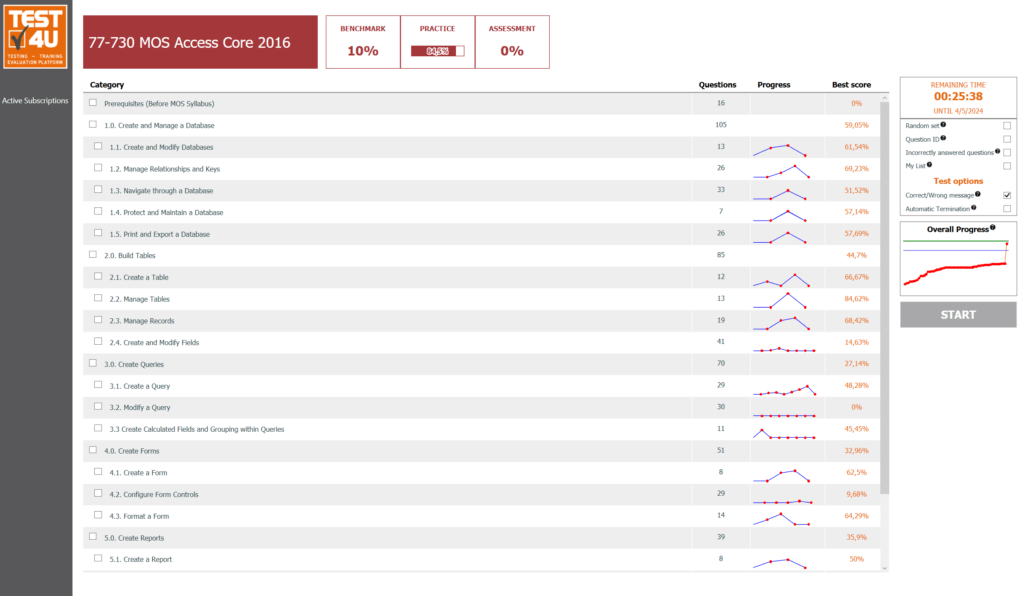
Task: Open help icon for Incorrectly answered questions
Action: click(x=997, y=152)
